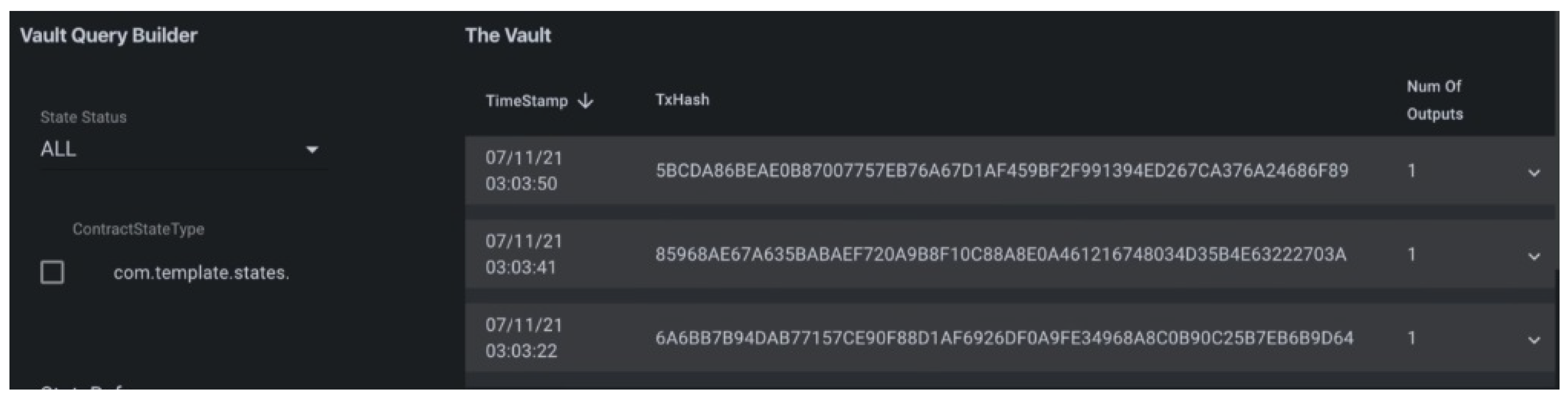Viewport: 1568px width, 397px height.
Task: Enable the com.template.states. checkbox
Action: [x=52, y=272]
